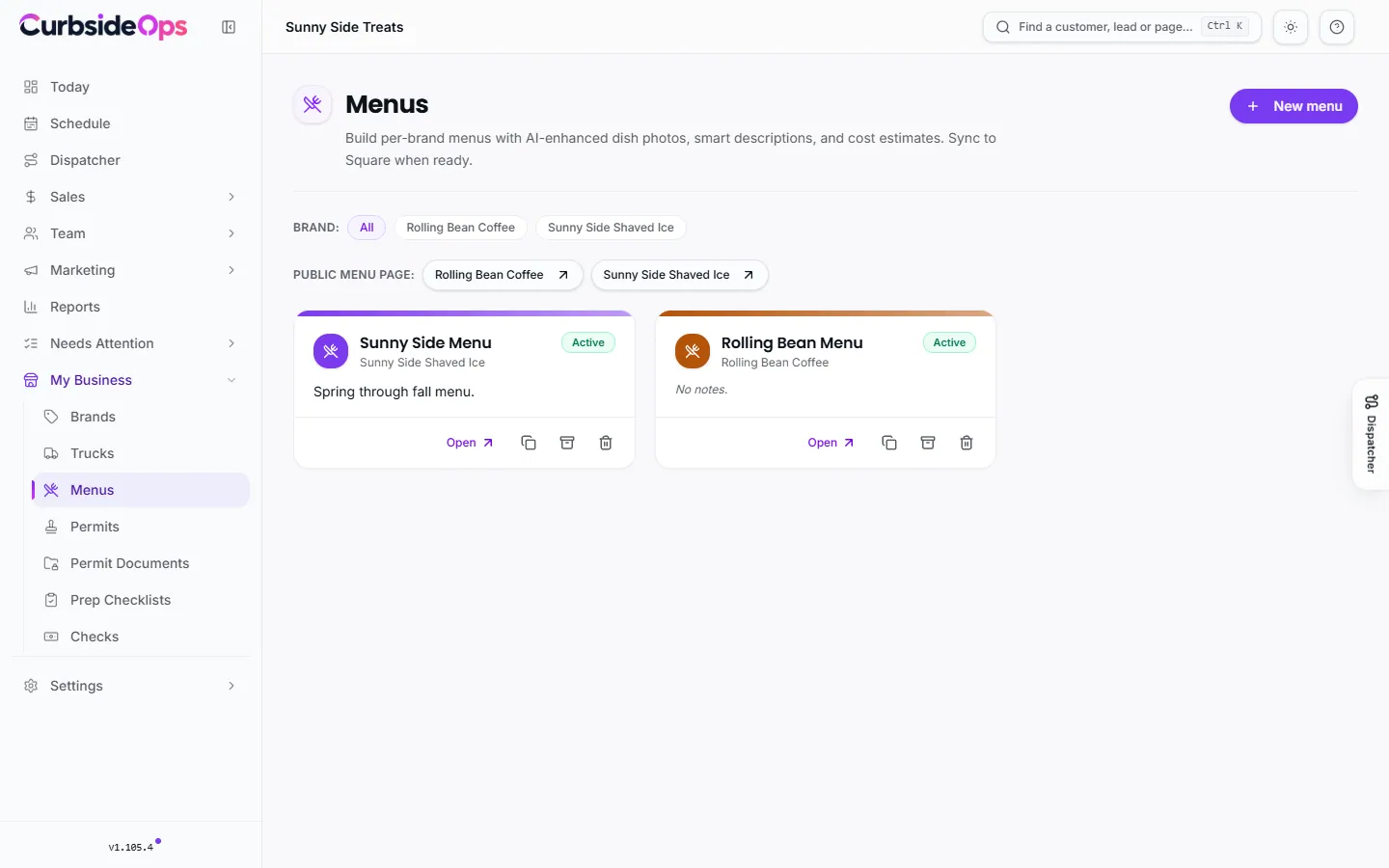
Task: Expand the Needs Attention section
Action: coord(130,343)
